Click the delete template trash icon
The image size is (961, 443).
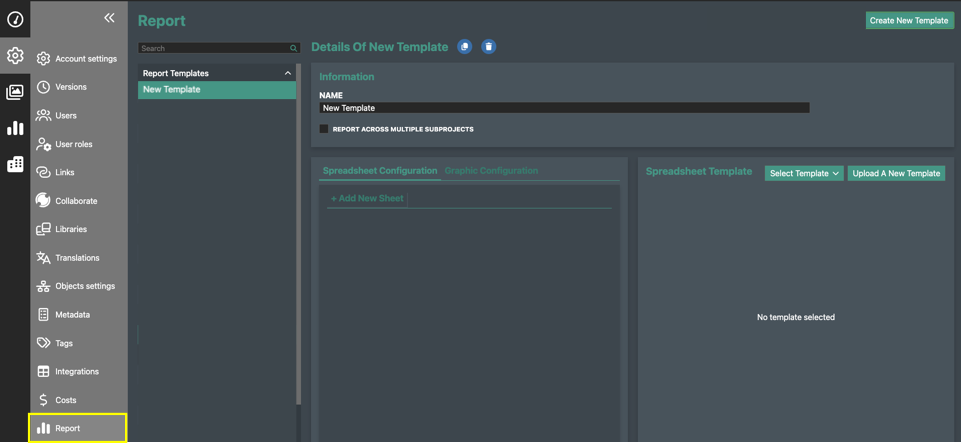click(488, 47)
